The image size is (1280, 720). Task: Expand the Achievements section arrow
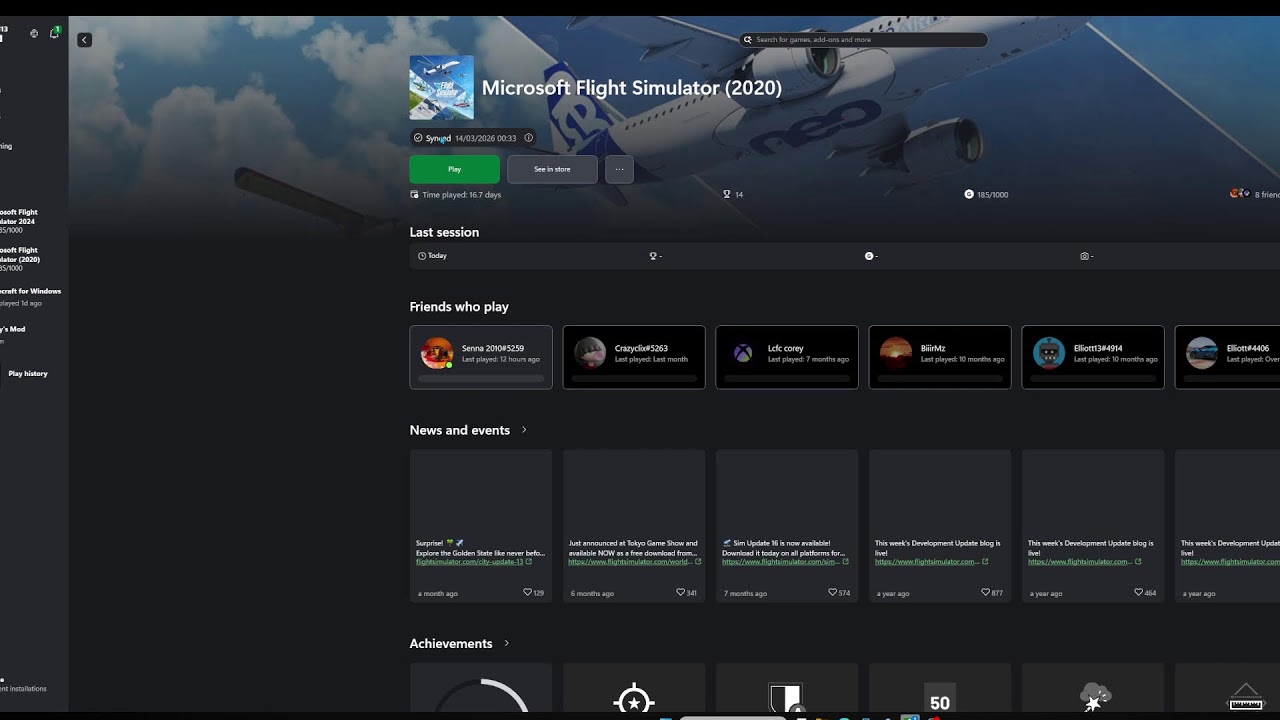tap(507, 643)
